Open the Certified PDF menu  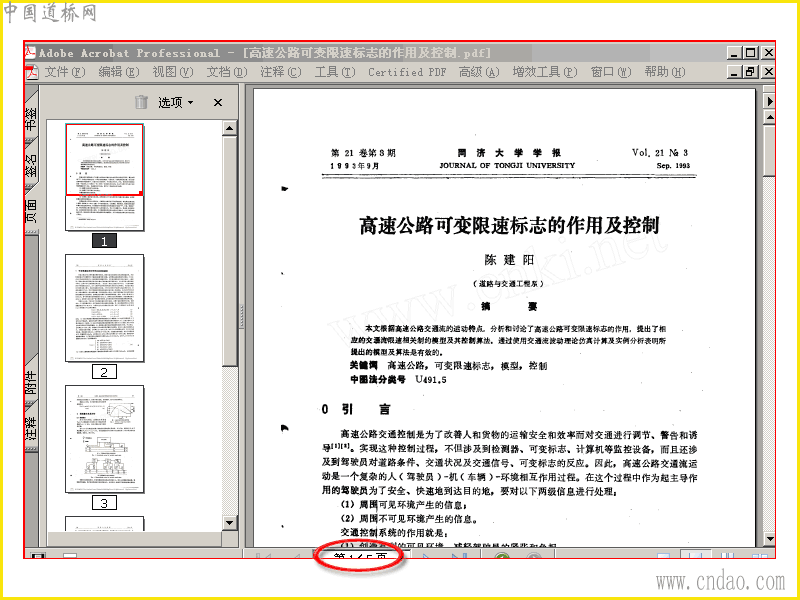click(407, 72)
